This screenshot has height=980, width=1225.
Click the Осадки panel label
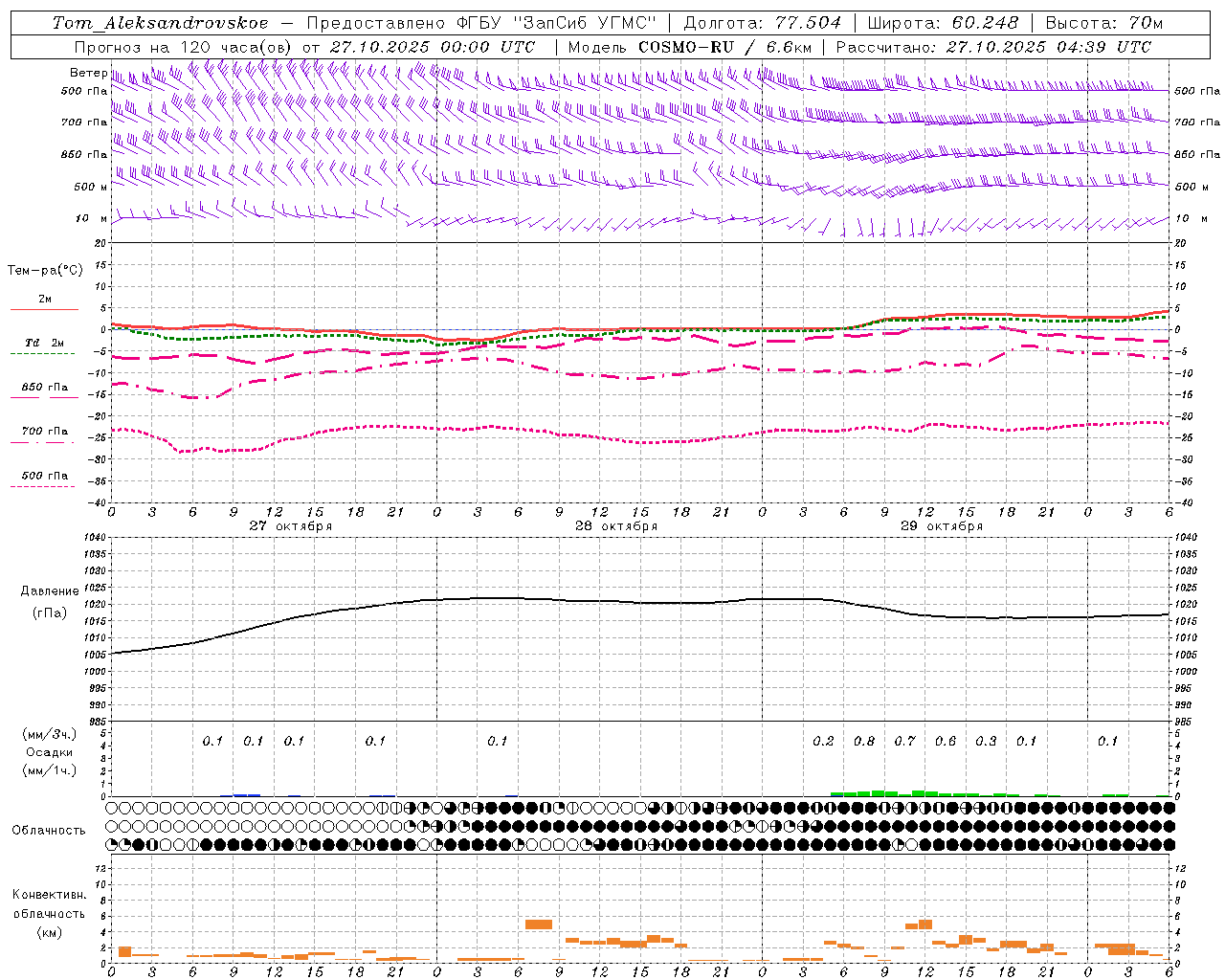pos(49,752)
